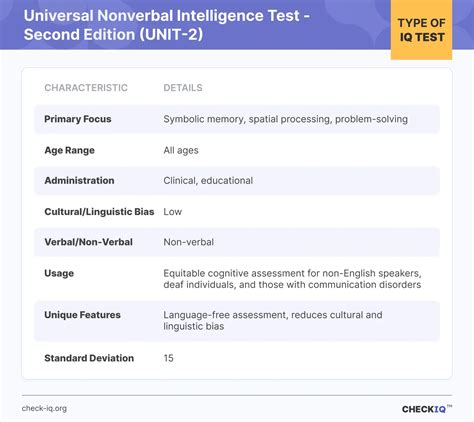Select the UNIT-2 title heading

(x=167, y=25)
